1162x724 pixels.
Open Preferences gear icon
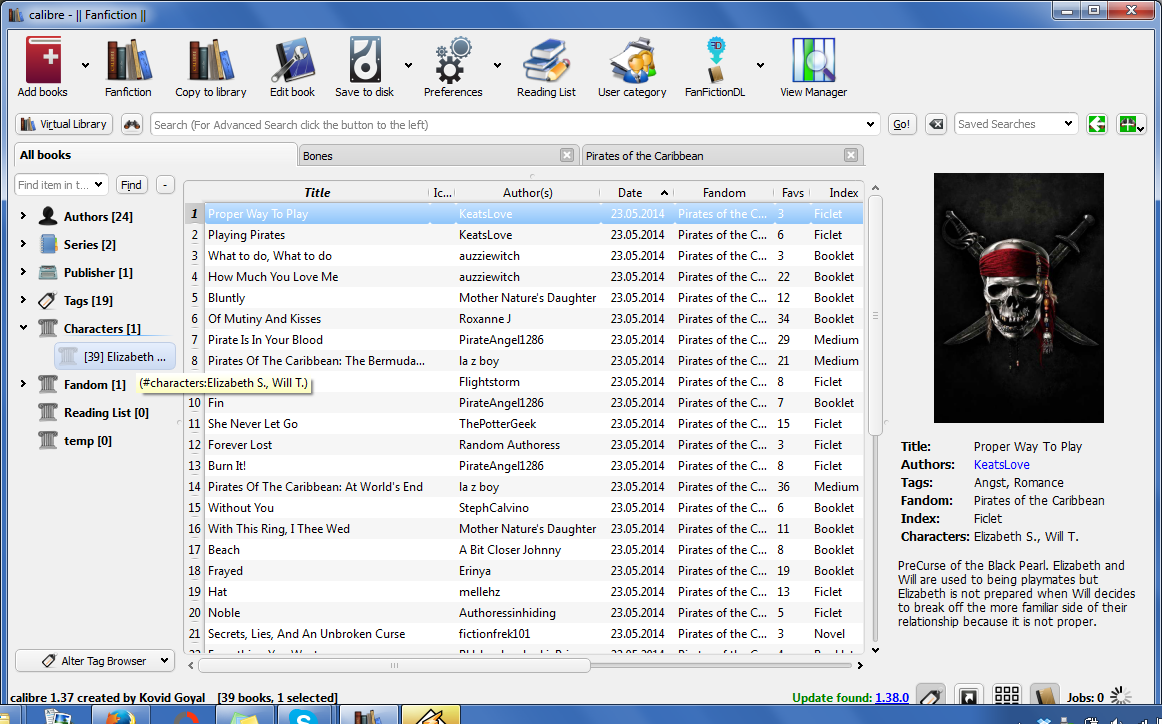tap(453, 61)
